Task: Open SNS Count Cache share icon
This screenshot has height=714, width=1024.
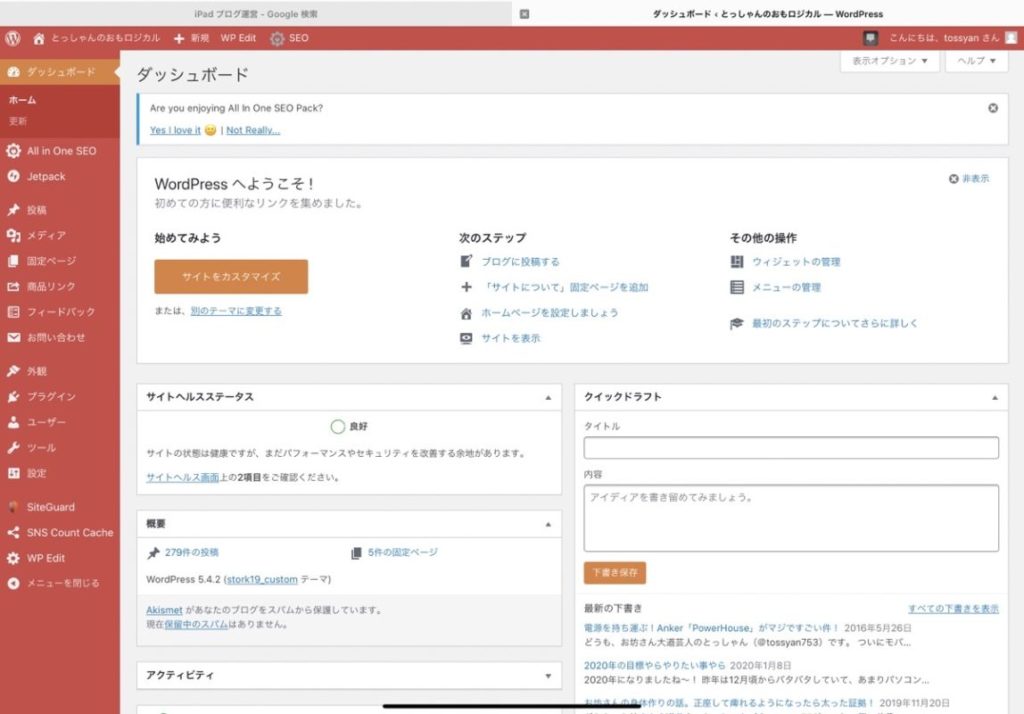Action: pyautogui.click(x=13, y=533)
